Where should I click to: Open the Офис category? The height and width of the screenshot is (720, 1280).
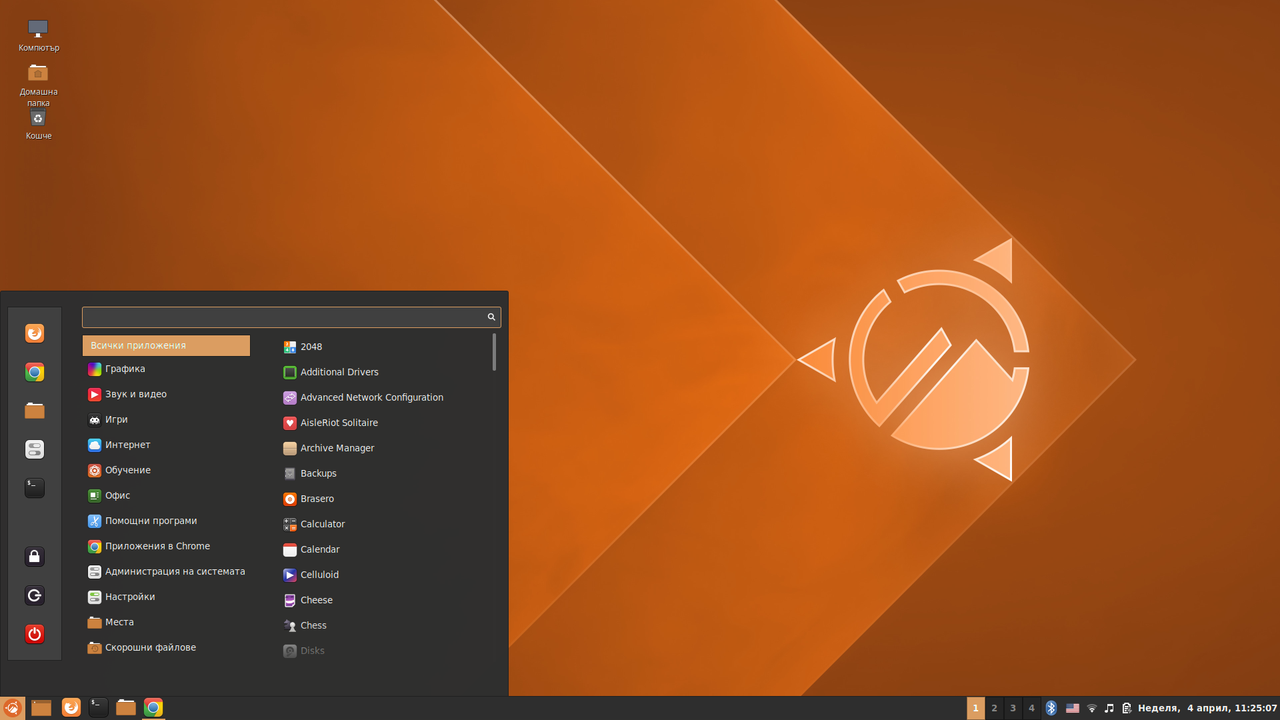pyautogui.click(x=166, y=496)
